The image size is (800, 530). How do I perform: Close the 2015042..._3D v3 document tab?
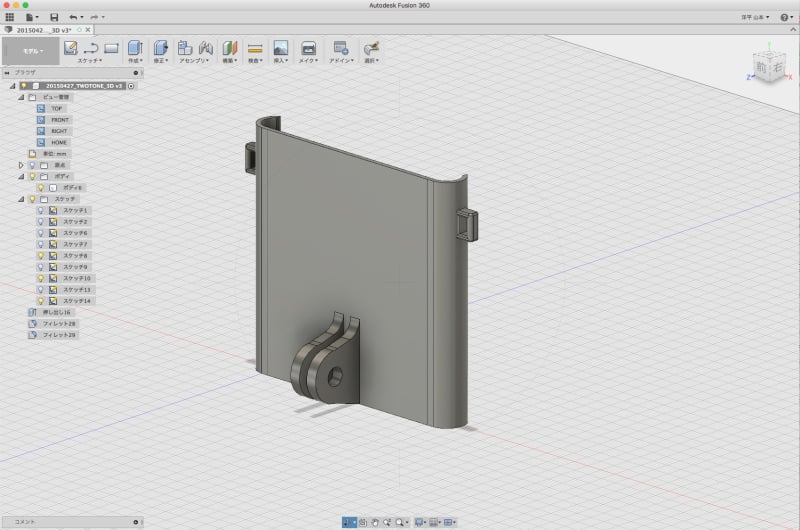pos(88,30)
